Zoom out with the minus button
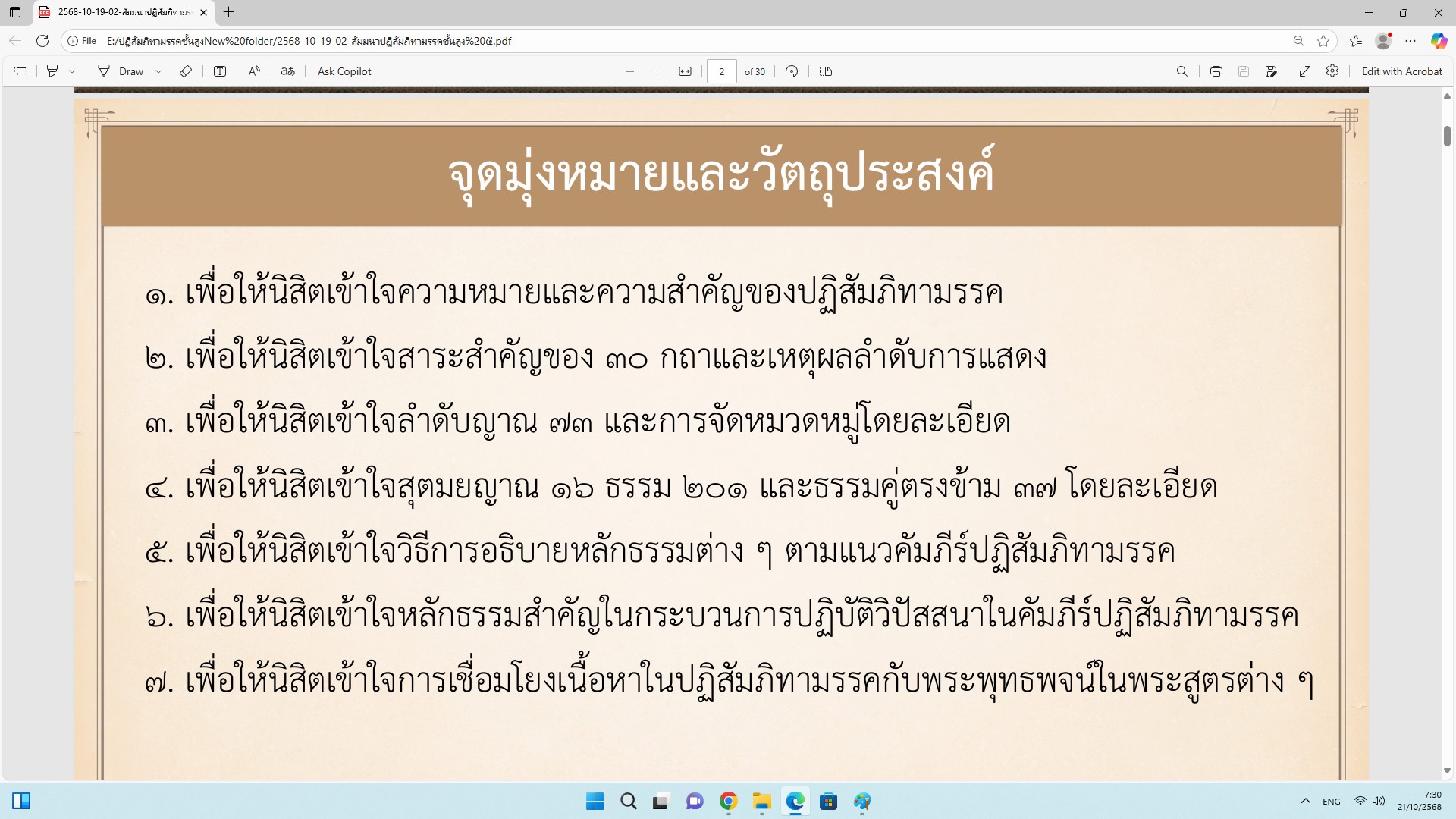 pos(630,71)
